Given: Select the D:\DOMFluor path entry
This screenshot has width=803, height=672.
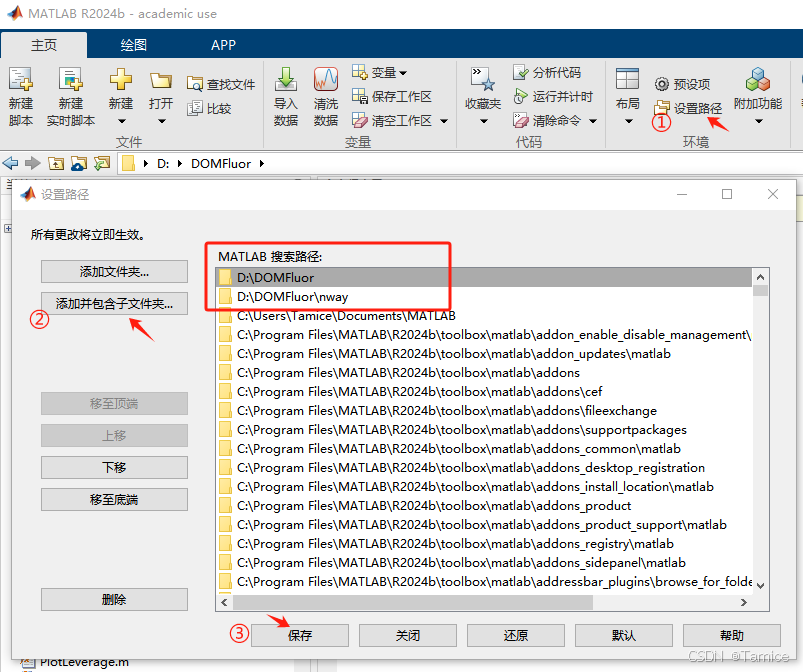Looking at the screenshot, I should 484,278.
